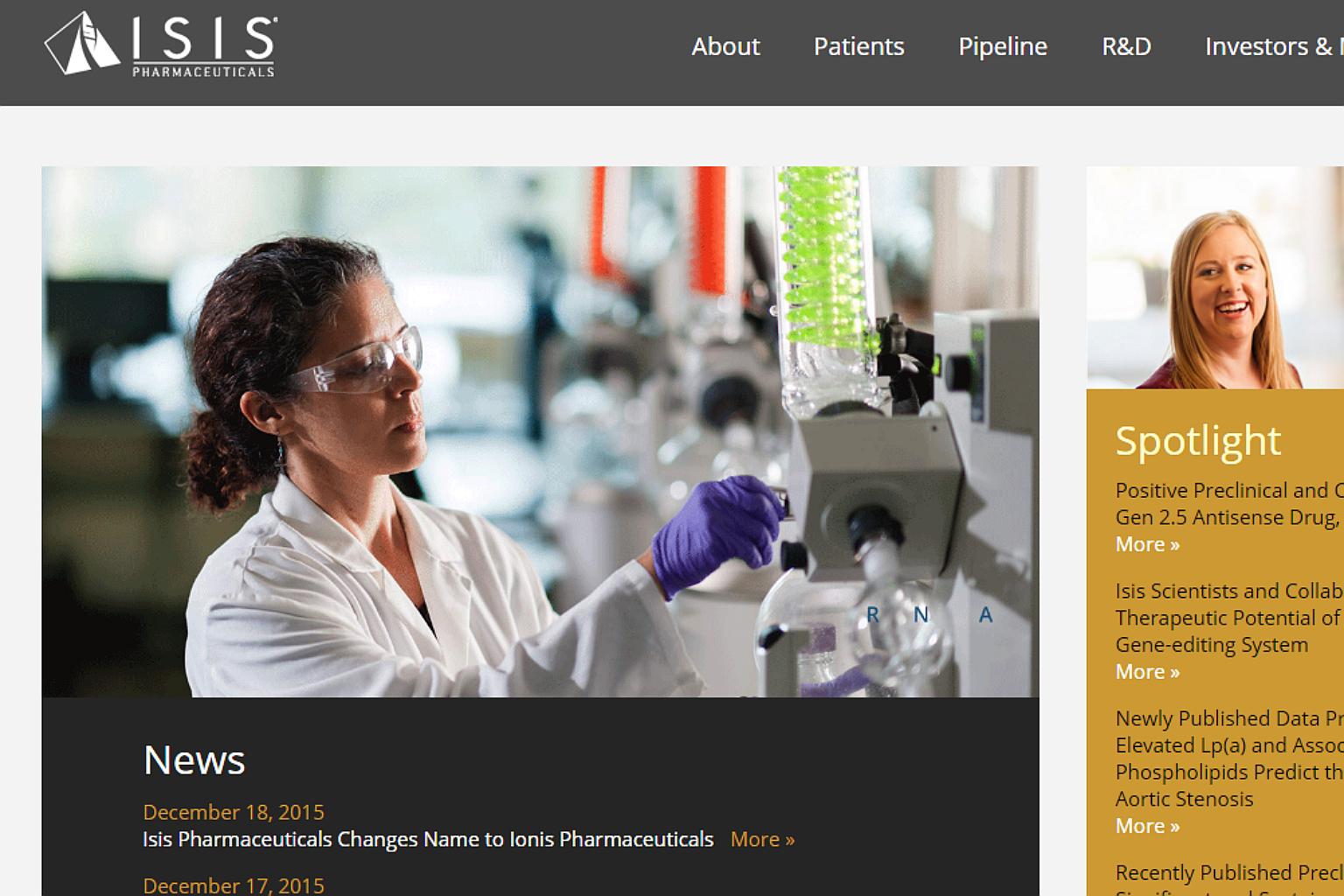1344x896 pixels.
Task: Click the Spotlight heading
Action: [x=1198, y=440]
